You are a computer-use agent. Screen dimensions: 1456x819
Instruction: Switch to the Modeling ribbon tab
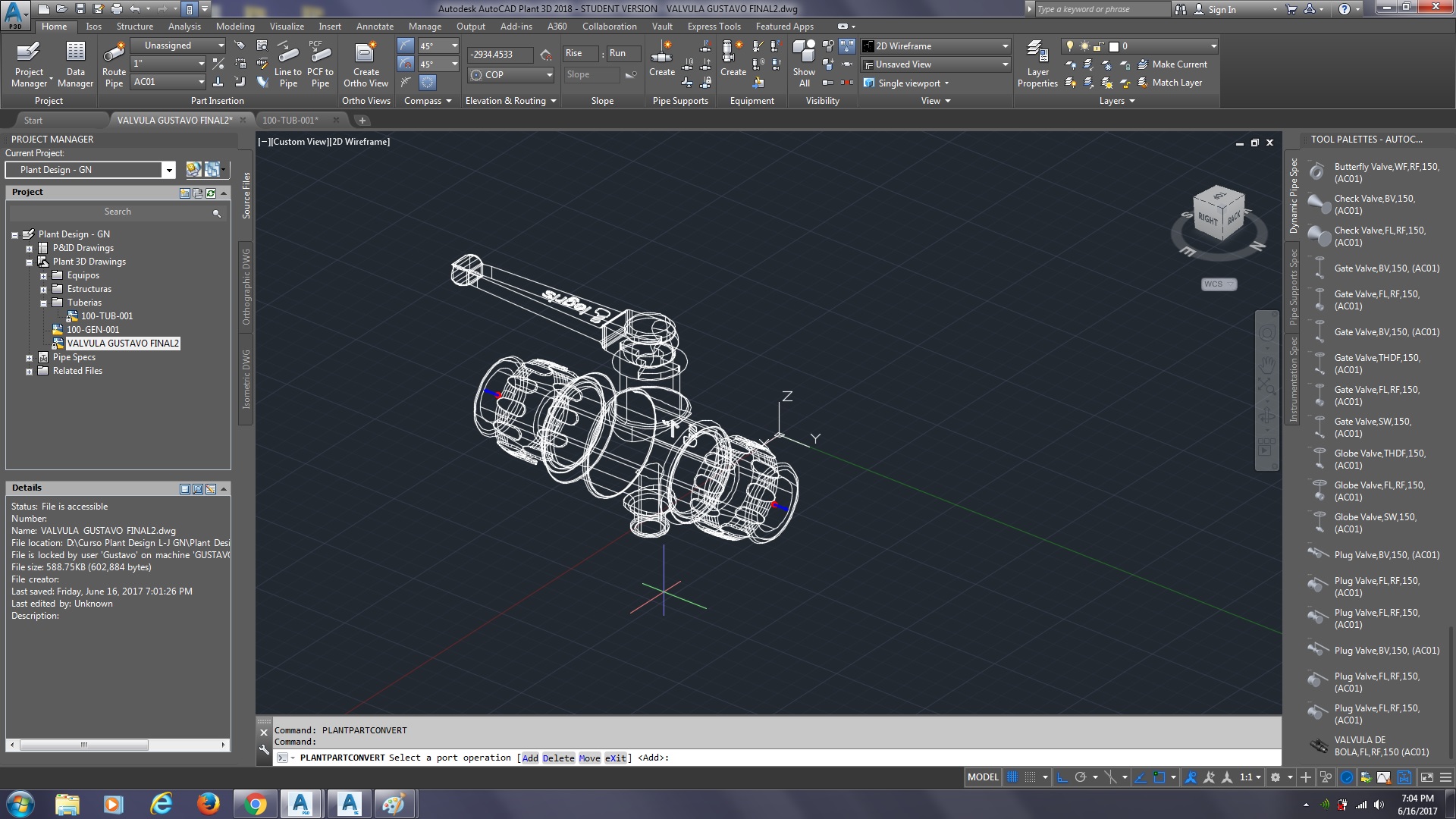click(235, 26)
